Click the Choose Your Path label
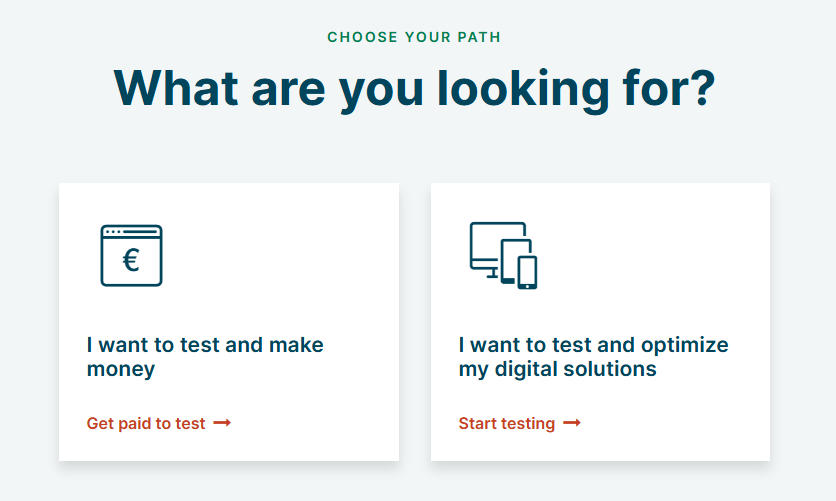The height and width of the screenshot is (501, 836). [414, 37]
